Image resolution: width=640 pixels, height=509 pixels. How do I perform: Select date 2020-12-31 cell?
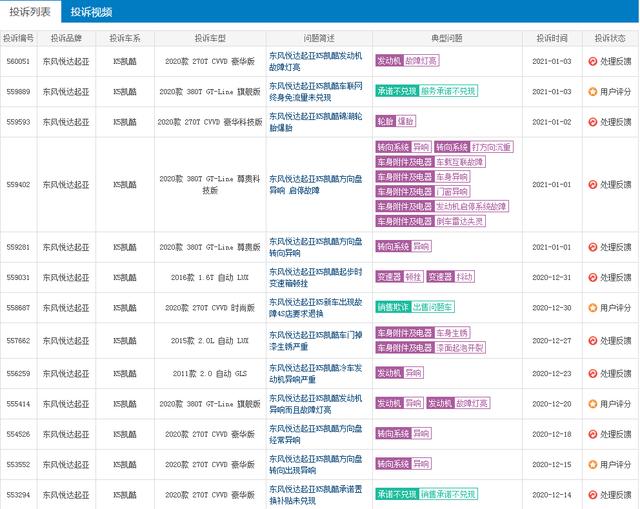tap(552, 277)
